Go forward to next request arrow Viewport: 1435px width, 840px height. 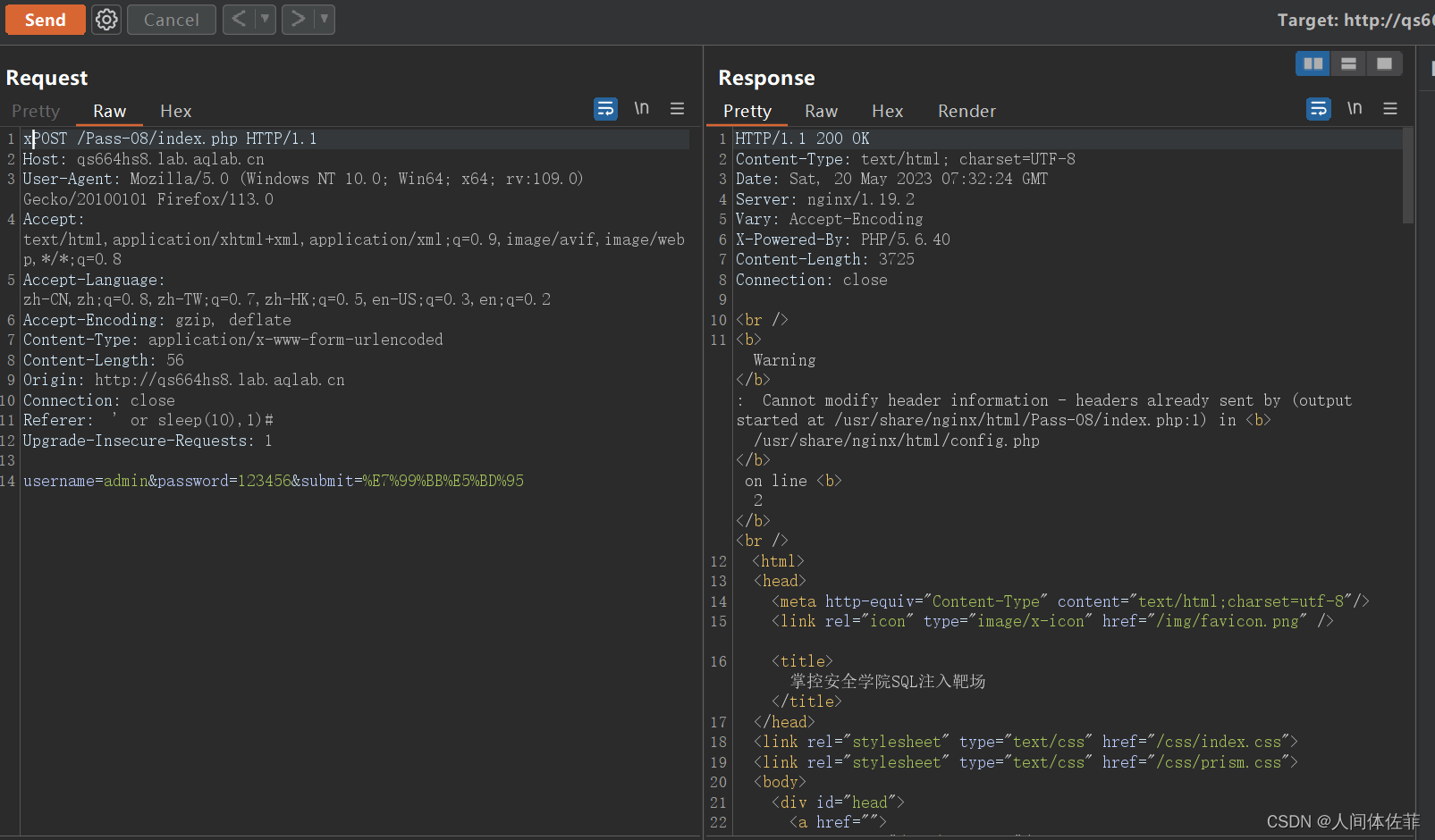pyautogui.click(x=299, y=19)
